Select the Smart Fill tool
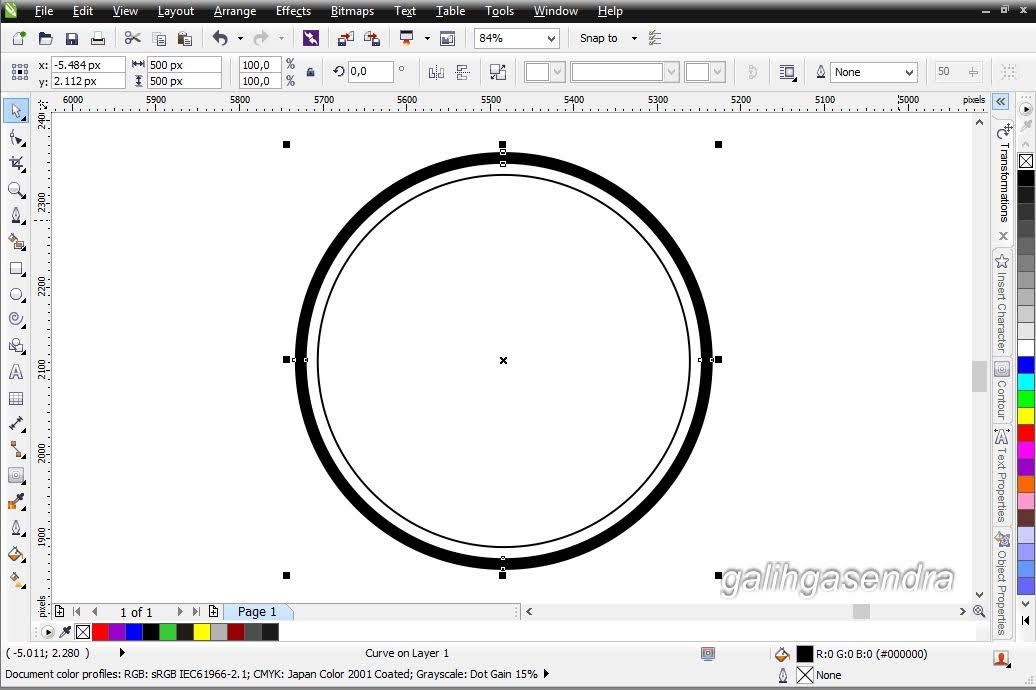 (x=17, y=242)
